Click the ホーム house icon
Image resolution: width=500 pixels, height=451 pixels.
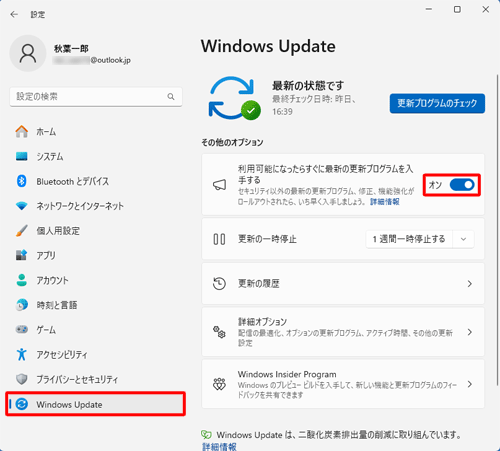tap(22, 132)
